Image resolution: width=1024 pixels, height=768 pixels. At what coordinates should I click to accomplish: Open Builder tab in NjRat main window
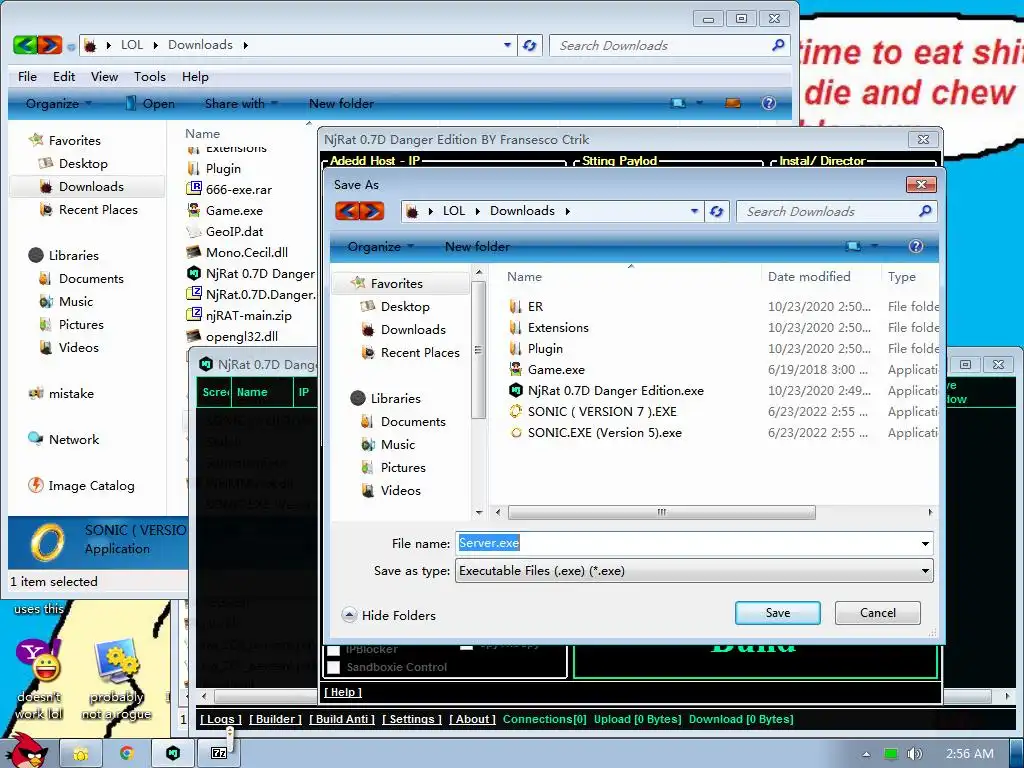(x=275, y=719)
